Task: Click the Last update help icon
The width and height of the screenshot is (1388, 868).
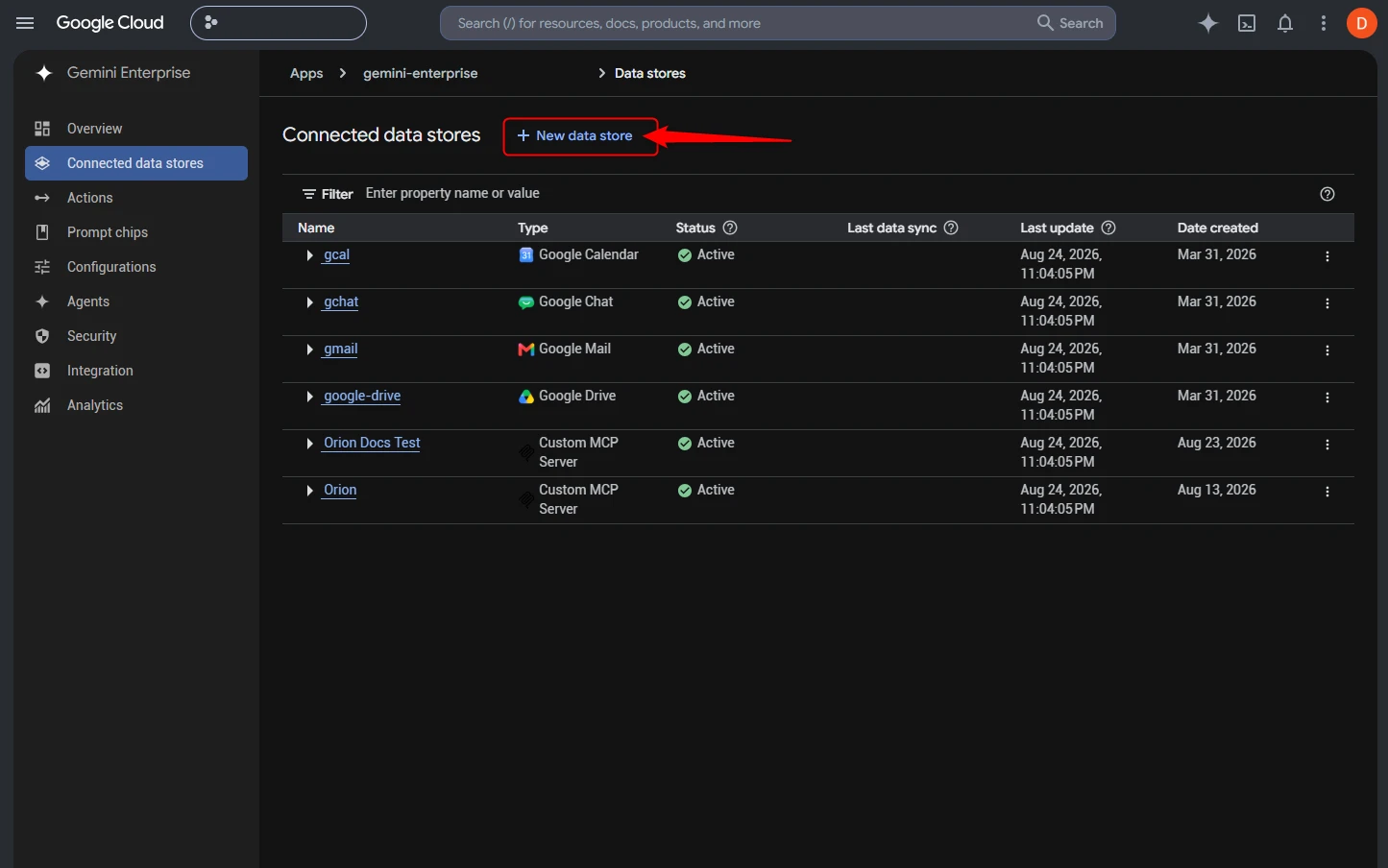Action: point(1108,228)
